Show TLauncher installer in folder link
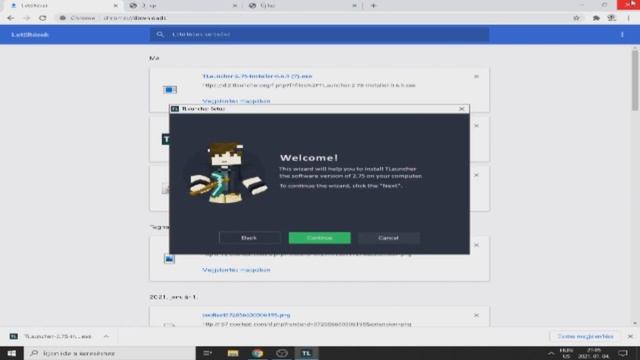The width and height of the screenshot is (640, 360). point(236,101)
